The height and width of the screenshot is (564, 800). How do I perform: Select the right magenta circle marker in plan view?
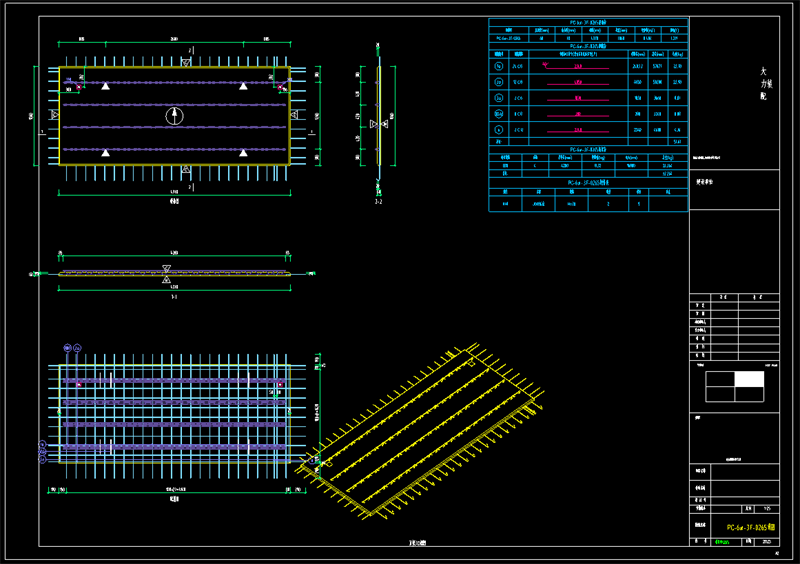pyautogui.click(x=280, y=87)
